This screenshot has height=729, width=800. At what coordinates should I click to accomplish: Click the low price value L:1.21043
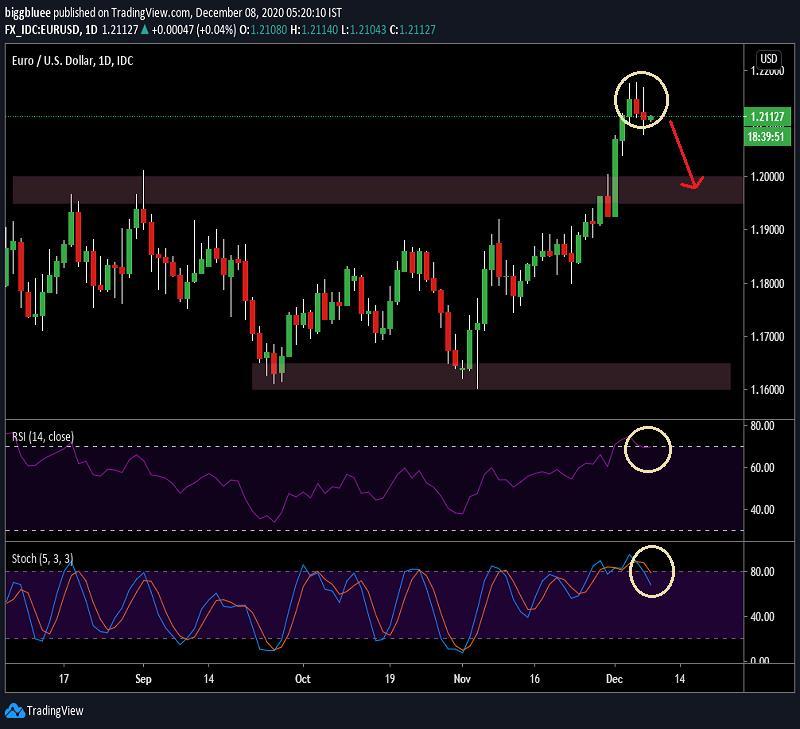coord(364,30)
